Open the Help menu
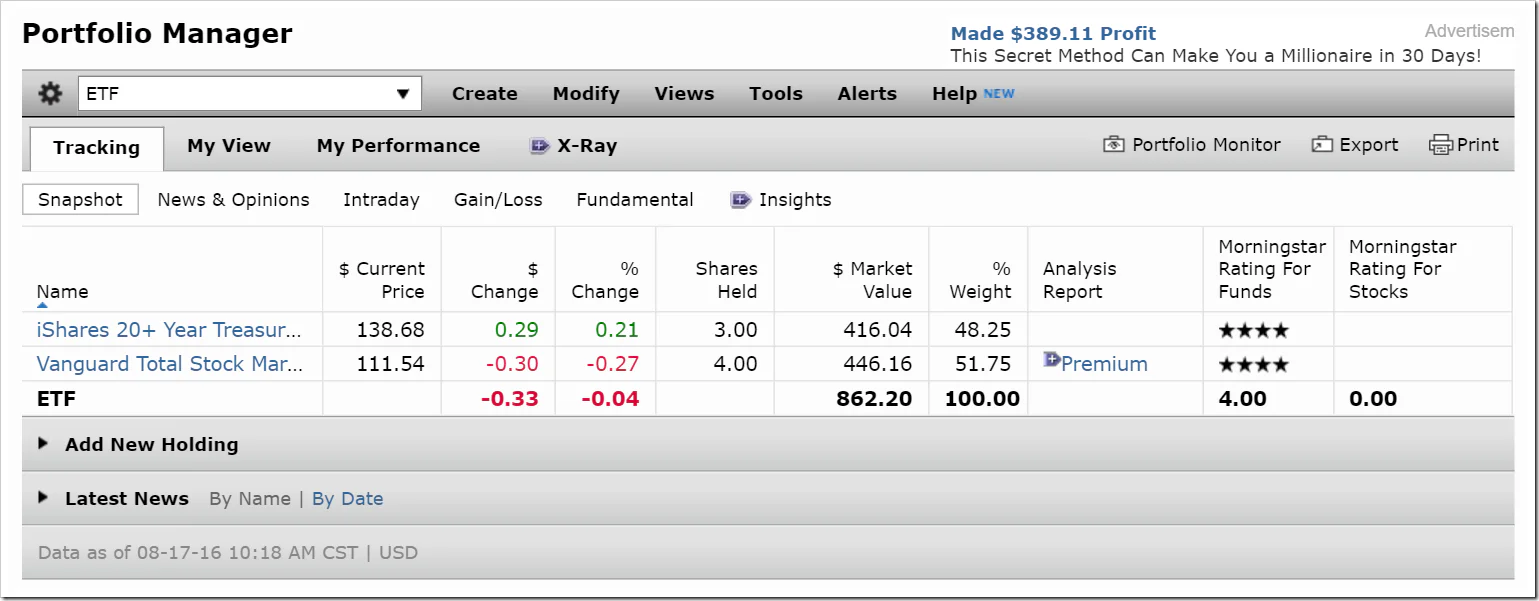Viewport: 1539px width, 601px height. (x=954, y=94)
